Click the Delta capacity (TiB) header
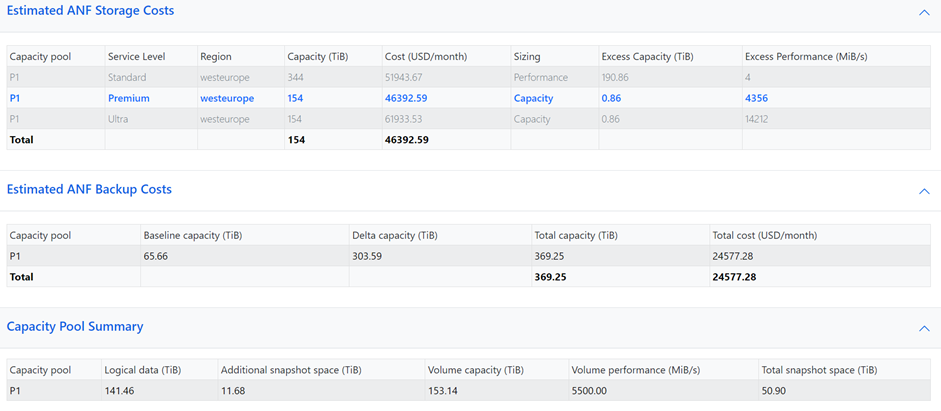 395,236
